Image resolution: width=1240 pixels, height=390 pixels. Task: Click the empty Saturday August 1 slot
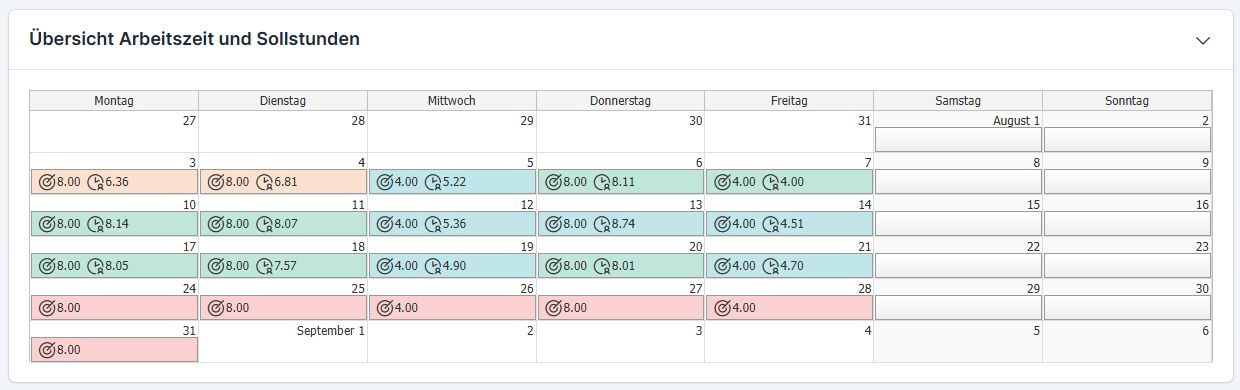(x=958, y=140)
